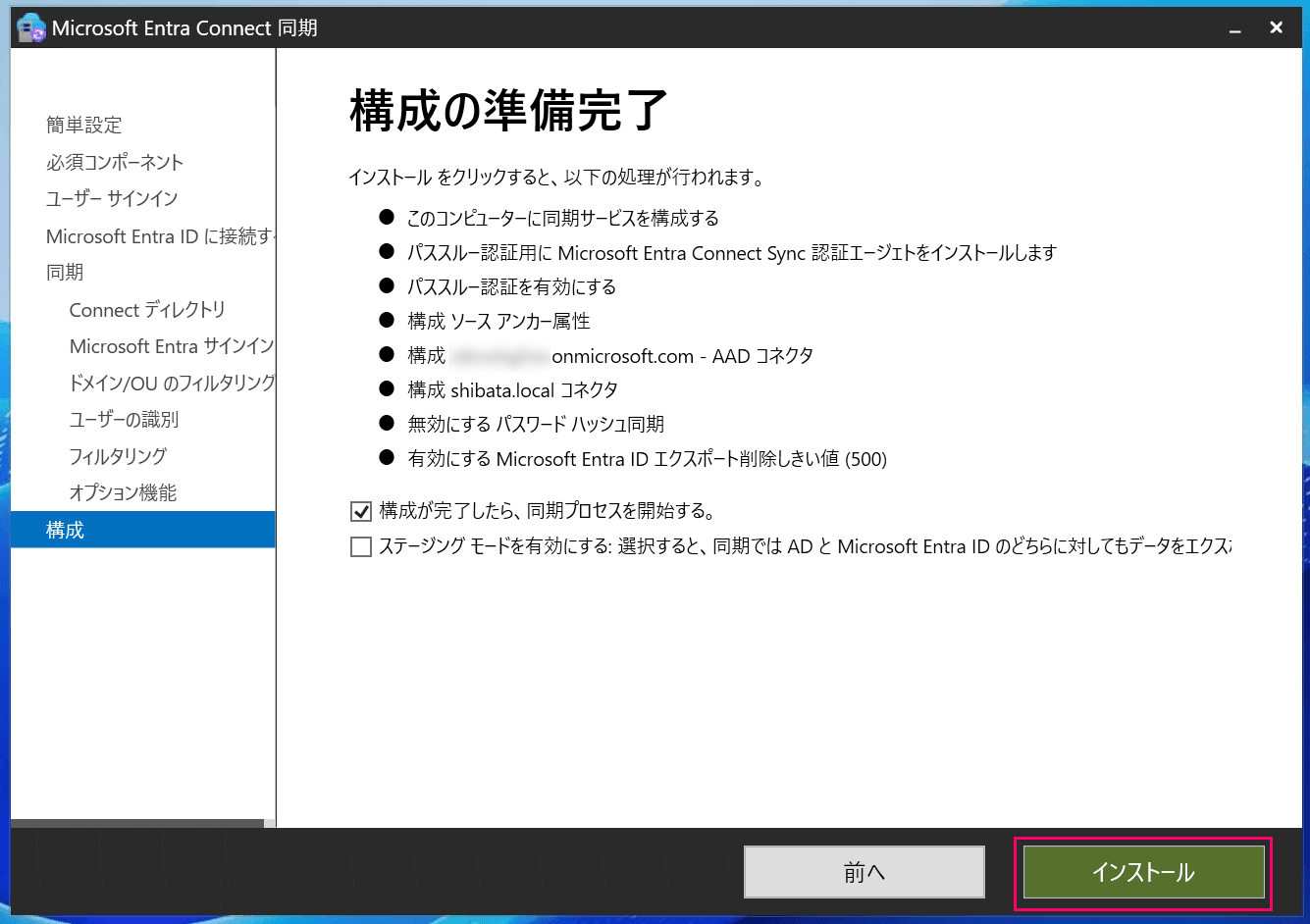
Task: Click the 構成の準備完了 heading
Action: [x=508, y=110]
